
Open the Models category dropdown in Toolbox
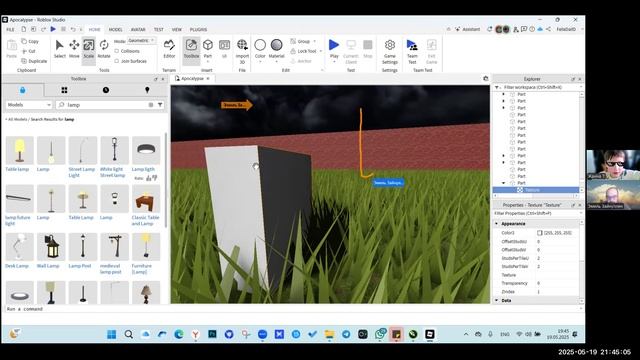coord(29,105)
